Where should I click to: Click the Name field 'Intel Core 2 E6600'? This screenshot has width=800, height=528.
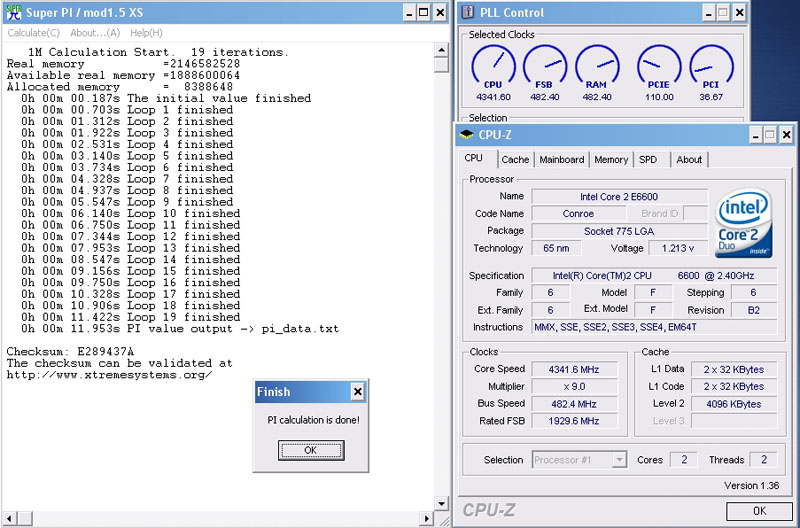619,196
